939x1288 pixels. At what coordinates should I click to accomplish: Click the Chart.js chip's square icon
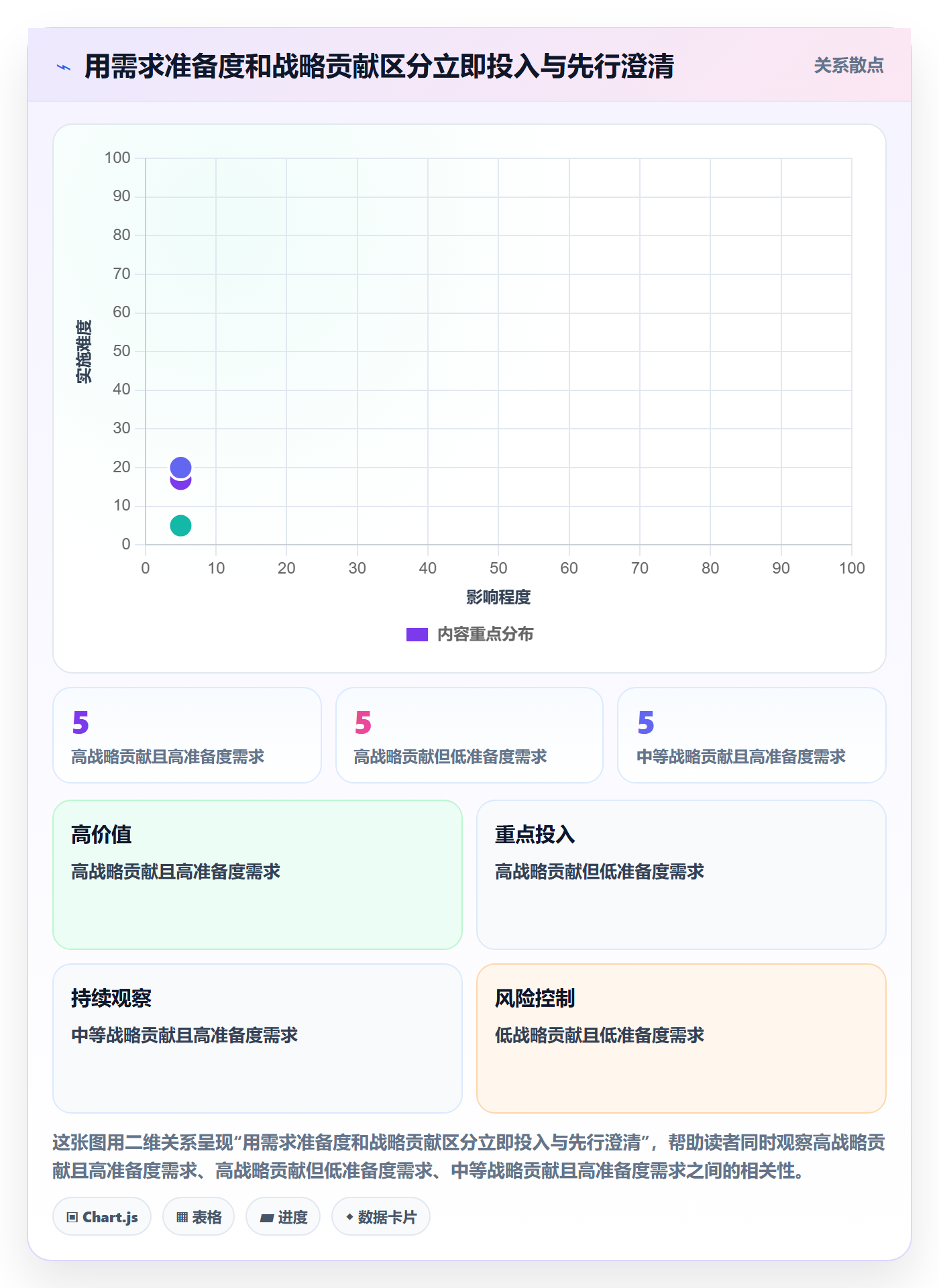click(72, 1218)
